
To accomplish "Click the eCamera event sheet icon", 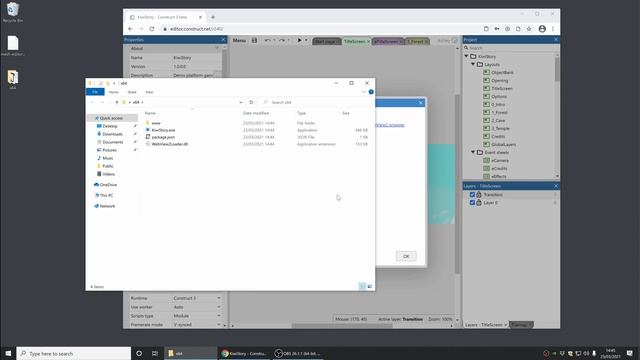I will 486,160.
